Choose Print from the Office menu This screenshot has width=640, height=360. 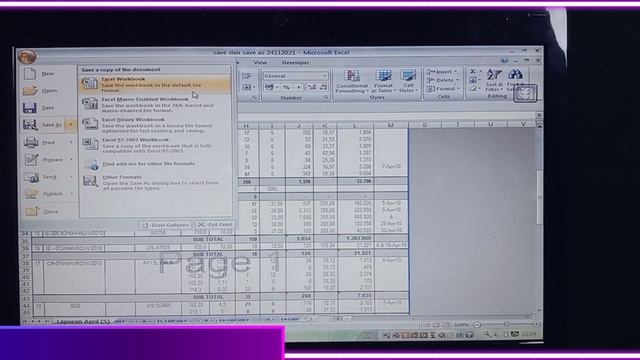[48, 142]
